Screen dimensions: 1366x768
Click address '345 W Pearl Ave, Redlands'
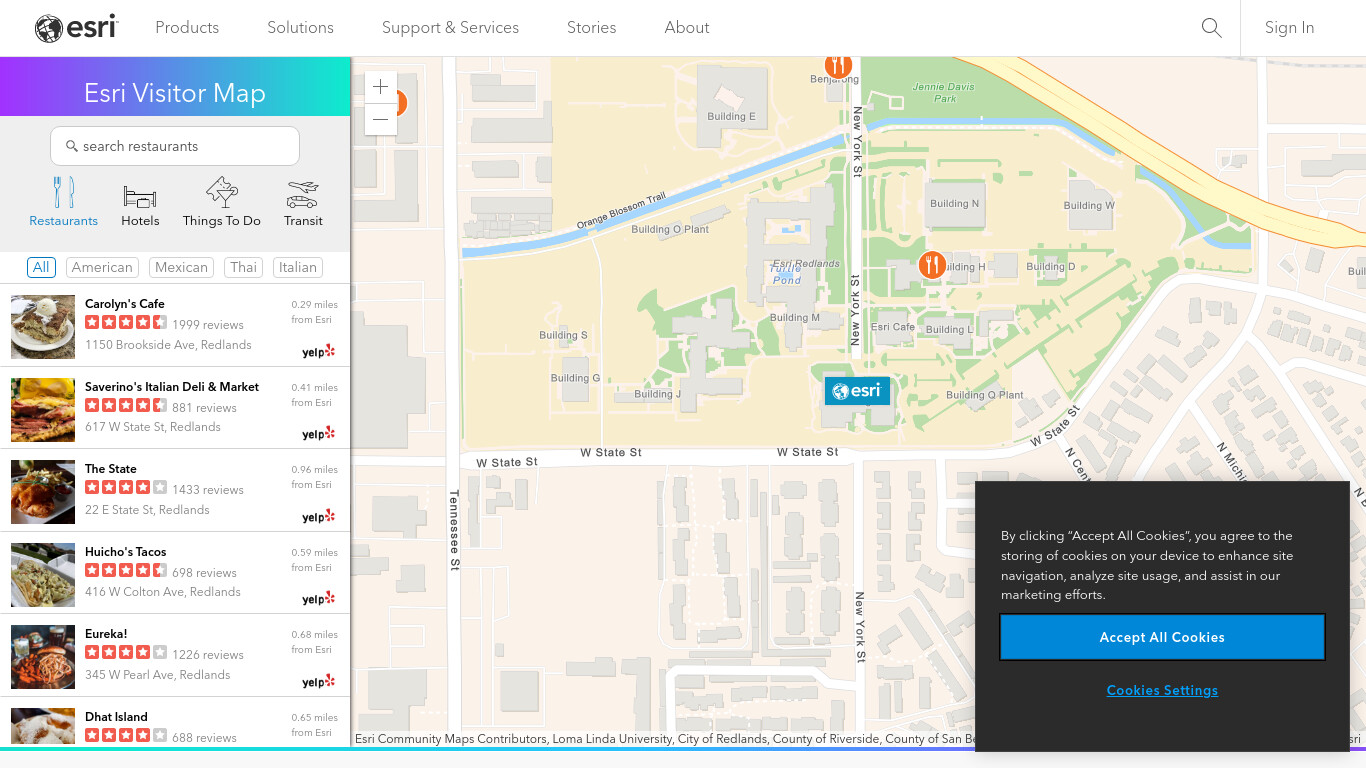tap(158, 675)
